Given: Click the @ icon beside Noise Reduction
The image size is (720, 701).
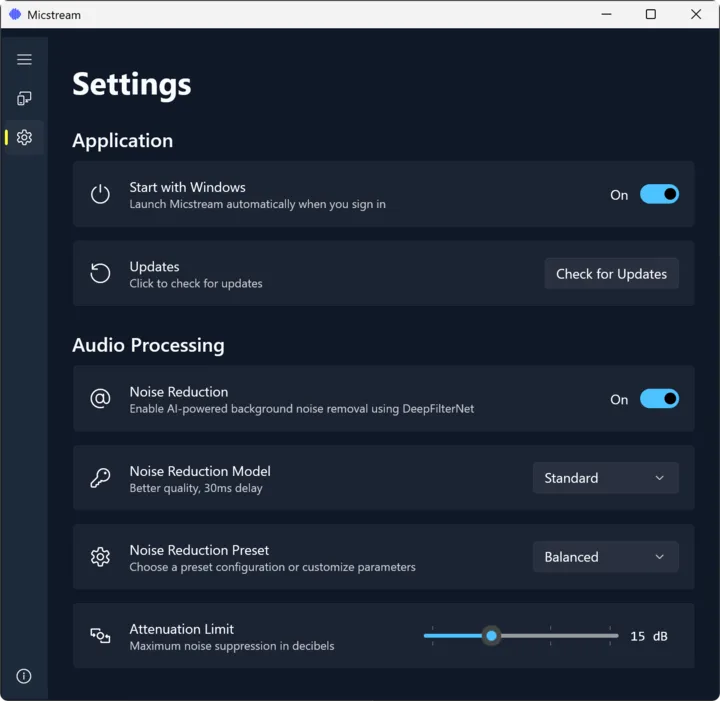Looking at the screenshot, I should tap(100, 398).
